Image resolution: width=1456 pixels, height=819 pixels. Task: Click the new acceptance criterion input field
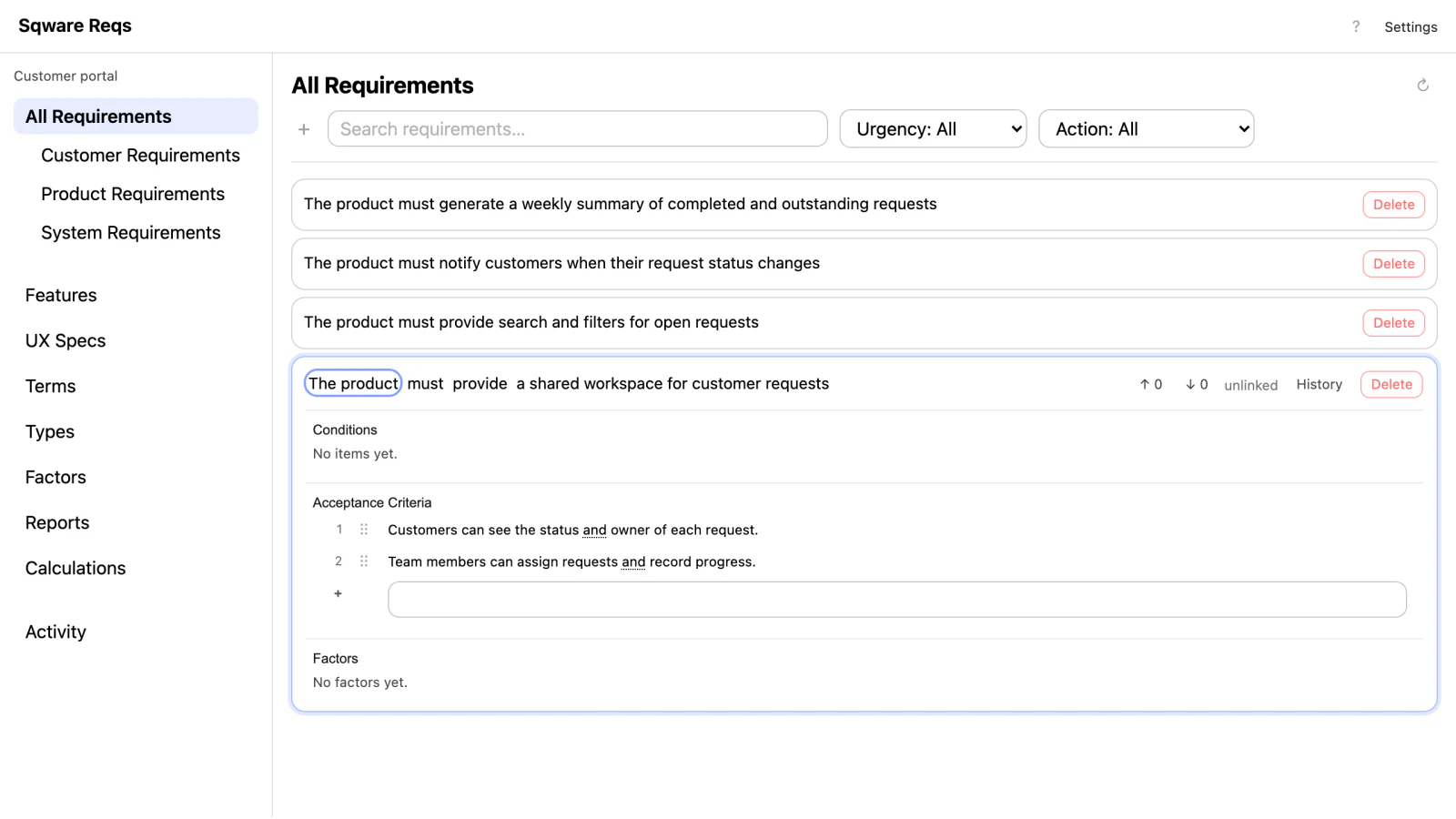897,600
